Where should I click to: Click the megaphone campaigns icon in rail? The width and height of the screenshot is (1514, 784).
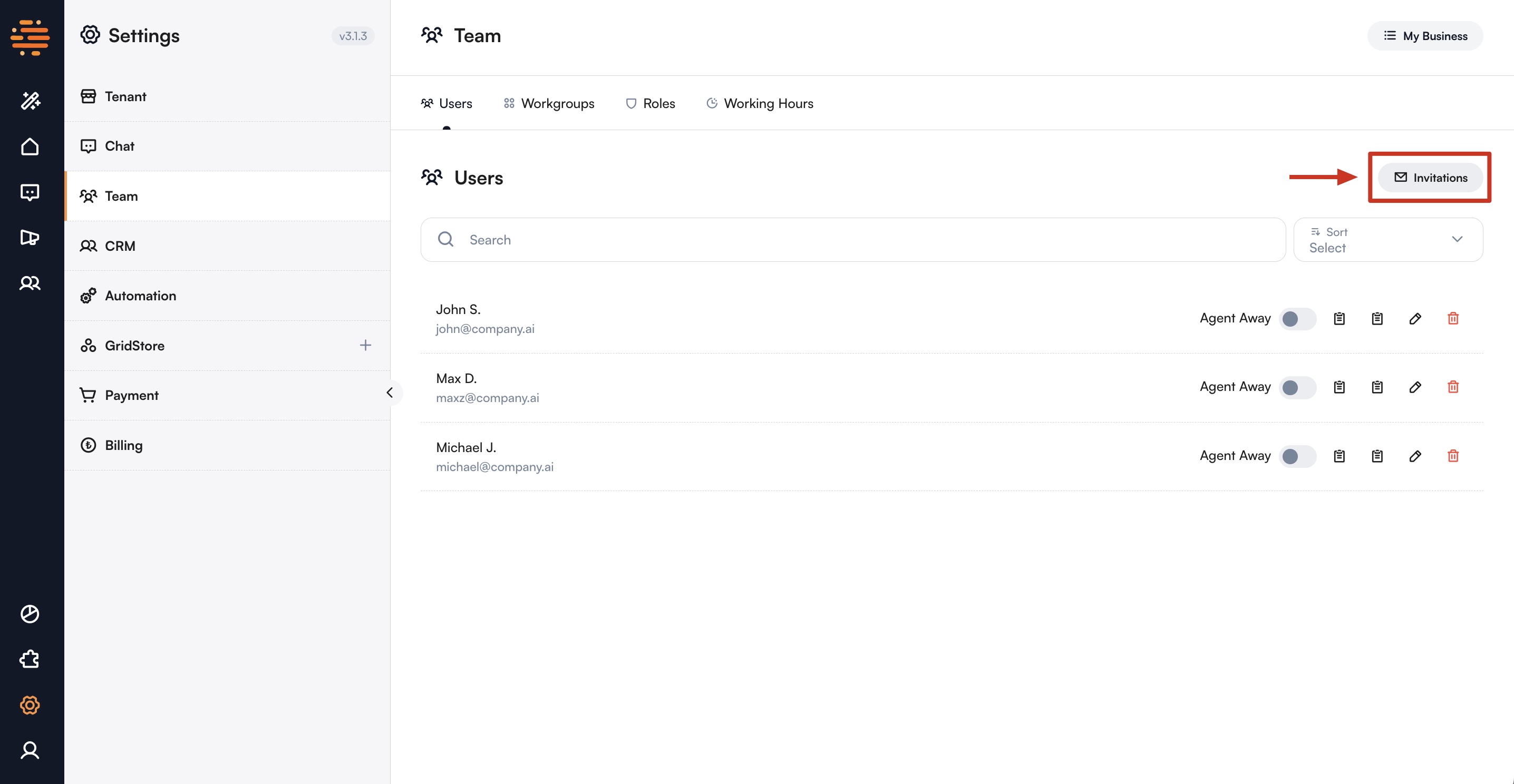click(30, 237)
